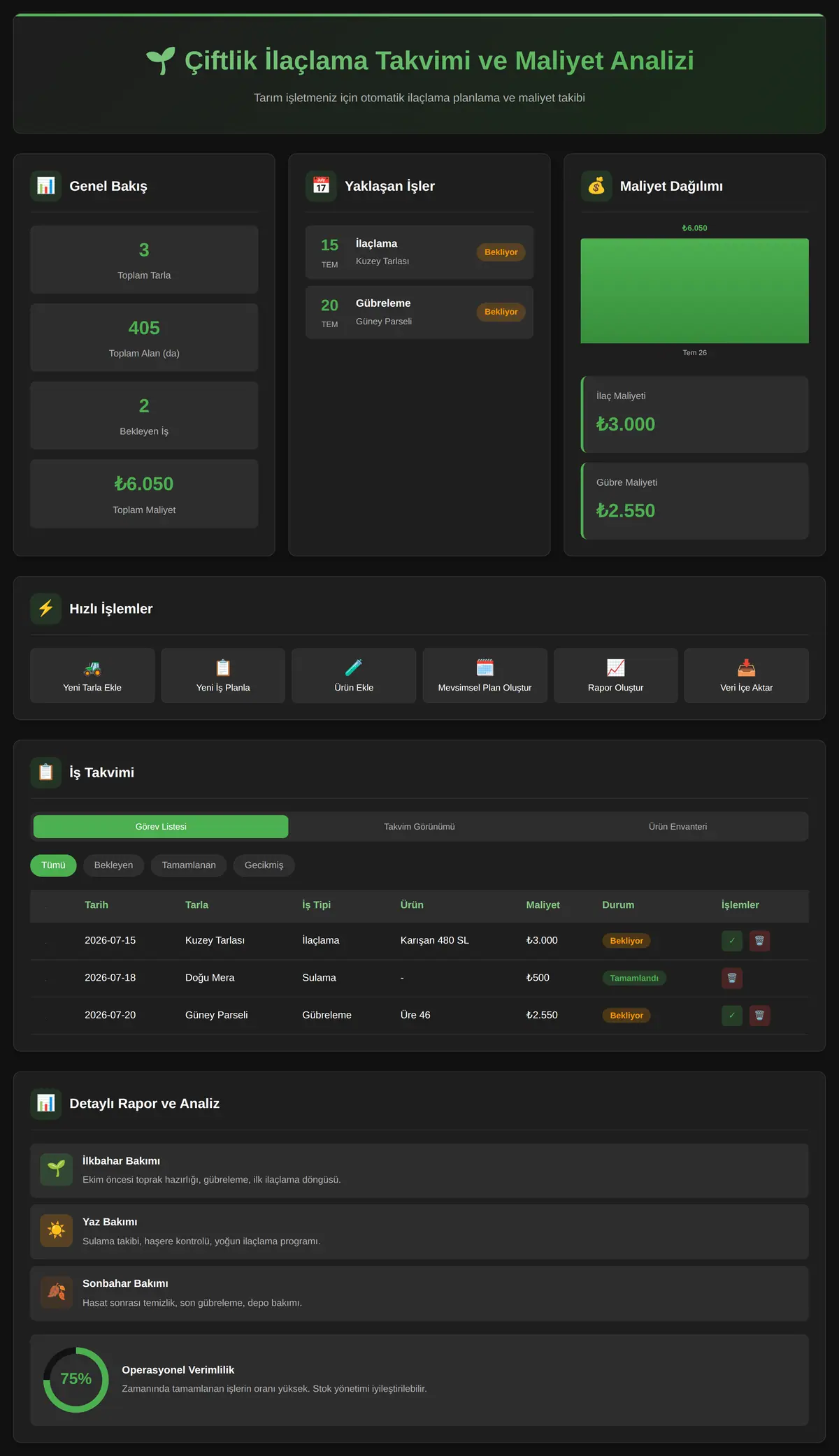Click the Maliyet Dağılımı money bag icon

[596, 186]
